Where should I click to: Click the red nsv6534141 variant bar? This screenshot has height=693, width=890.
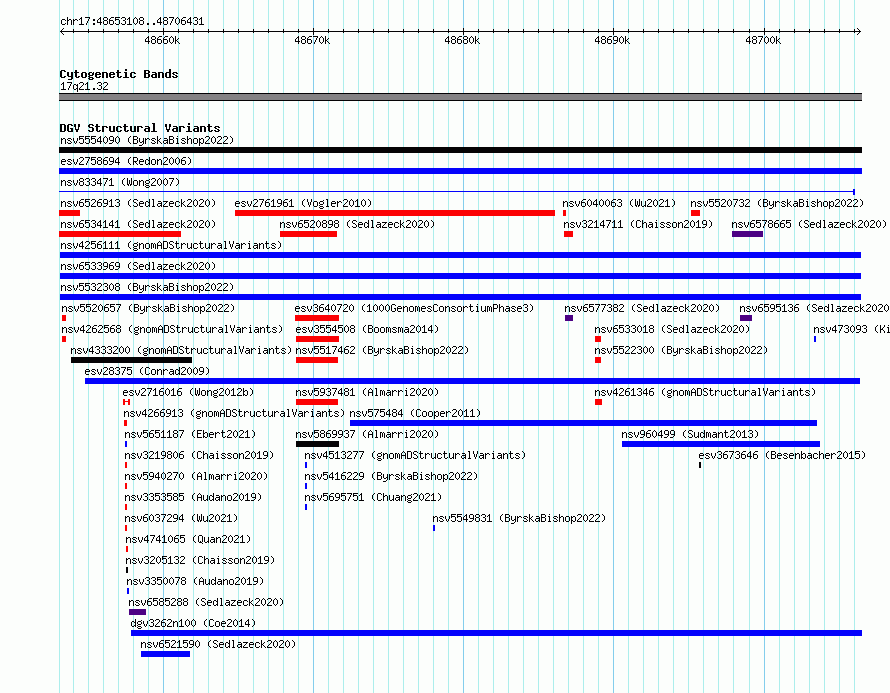pos(120,234)
